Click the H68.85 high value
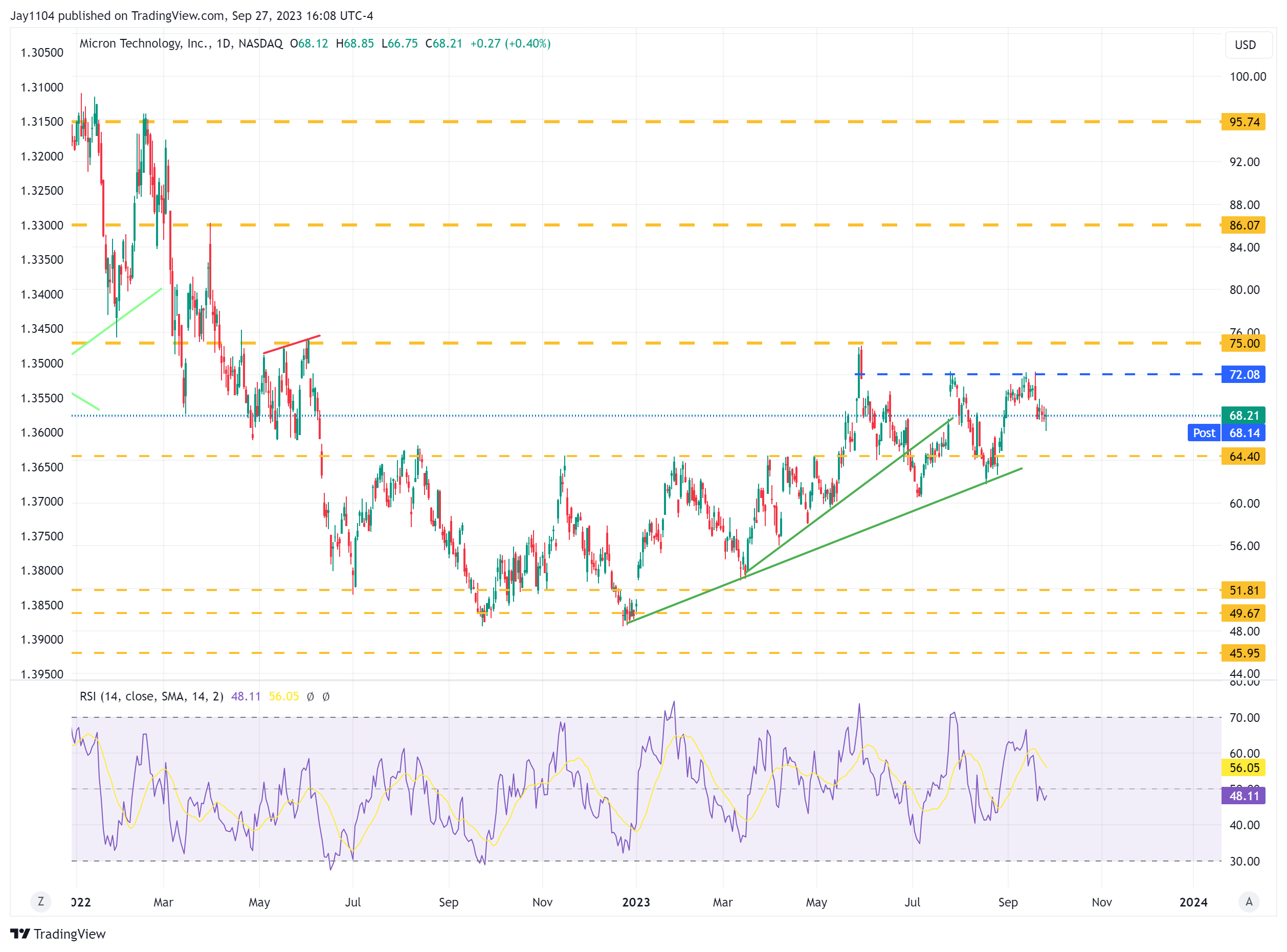The height and width of the screenshot is (952, 1287). (x=354, y=44)
